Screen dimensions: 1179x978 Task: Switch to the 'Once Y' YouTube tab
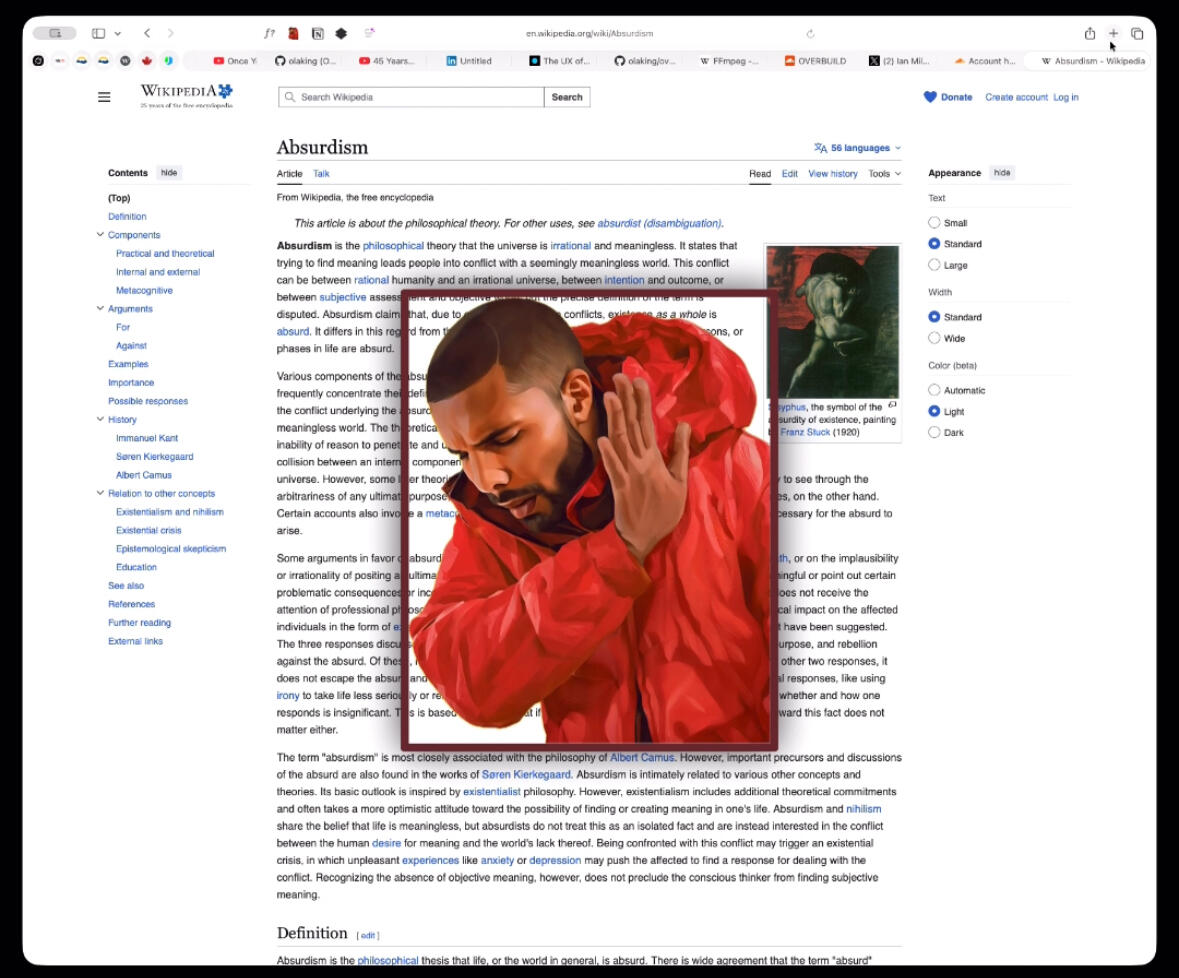point(235,61)
